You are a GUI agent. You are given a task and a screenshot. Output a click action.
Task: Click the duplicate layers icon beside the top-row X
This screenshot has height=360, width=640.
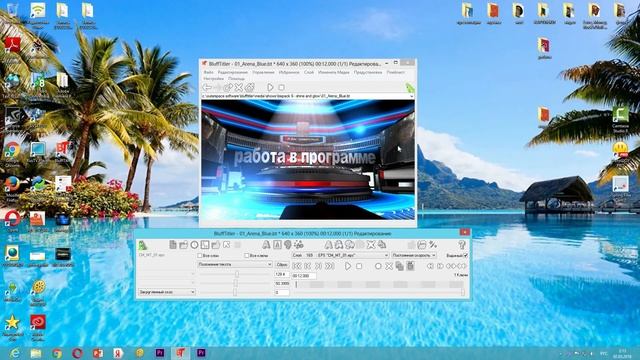[x=382, y=244]
